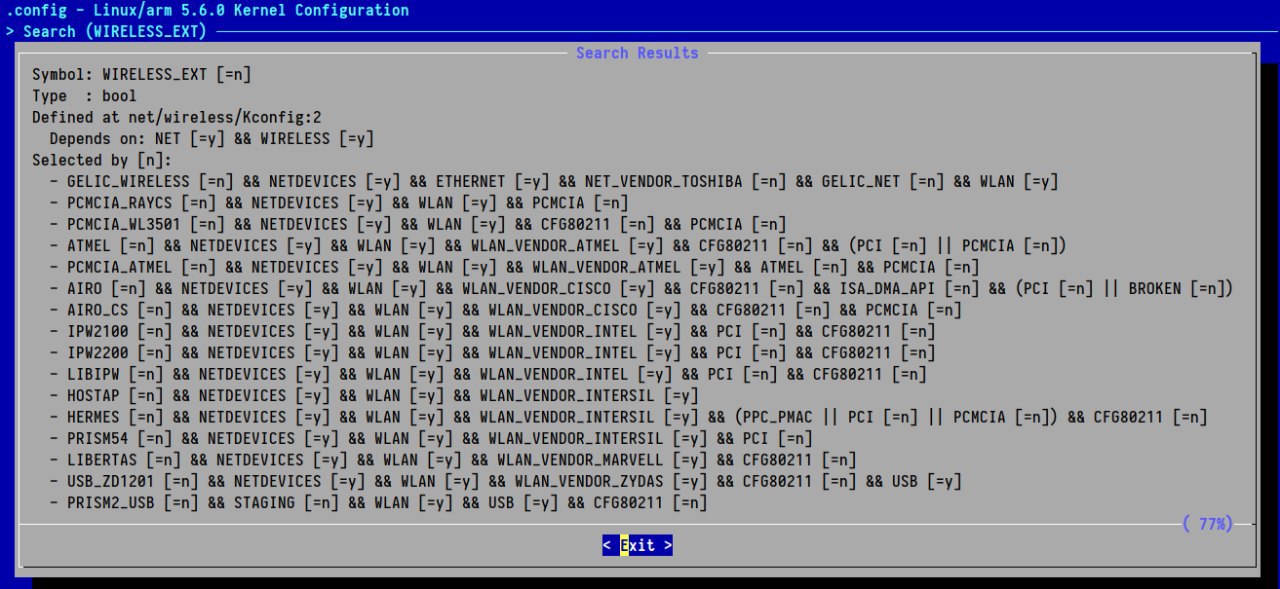Click the row starting with ATMEL [=n]
This screenshot has width=1280, height=589.
coord(558,246)
